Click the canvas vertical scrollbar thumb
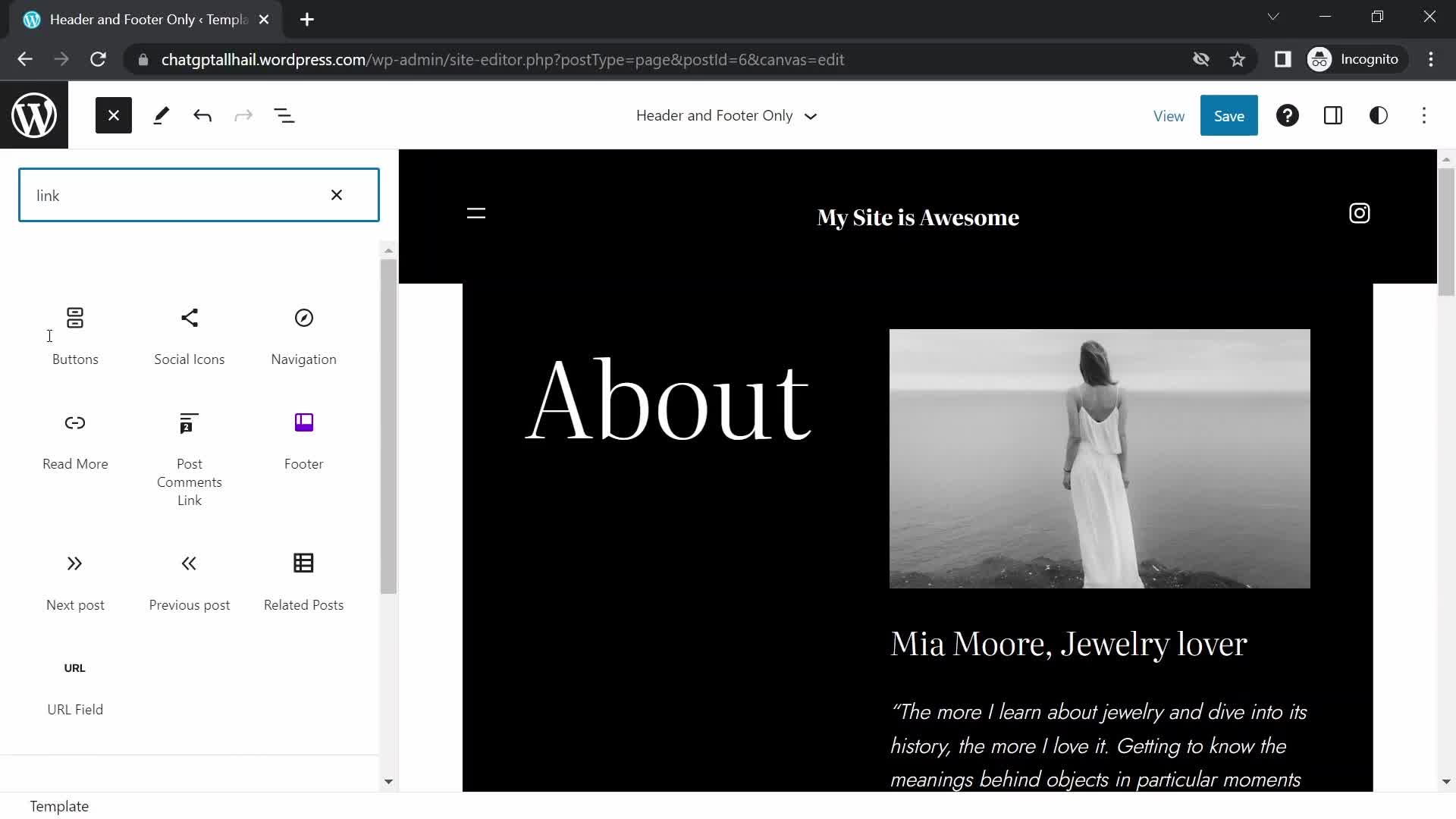This screenshot has height=819, width=1456. pos(1446,231)
